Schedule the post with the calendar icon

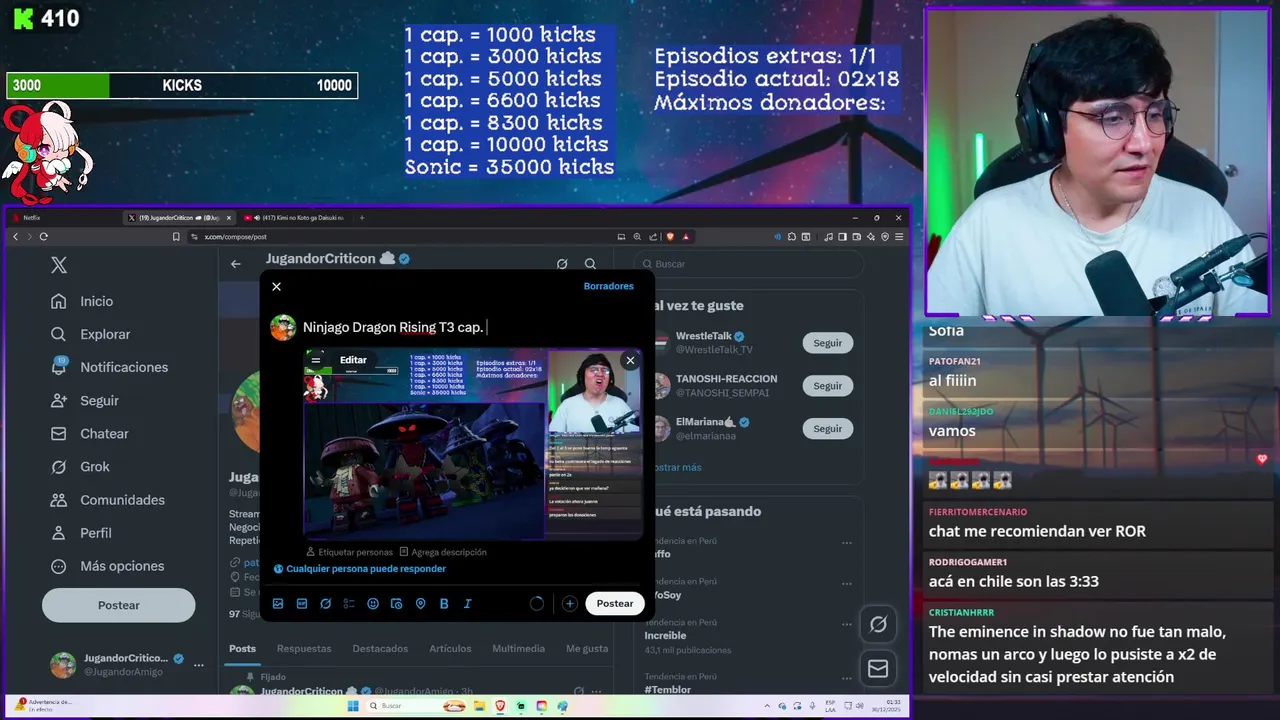pyautogui.click(x=397, y=604)
